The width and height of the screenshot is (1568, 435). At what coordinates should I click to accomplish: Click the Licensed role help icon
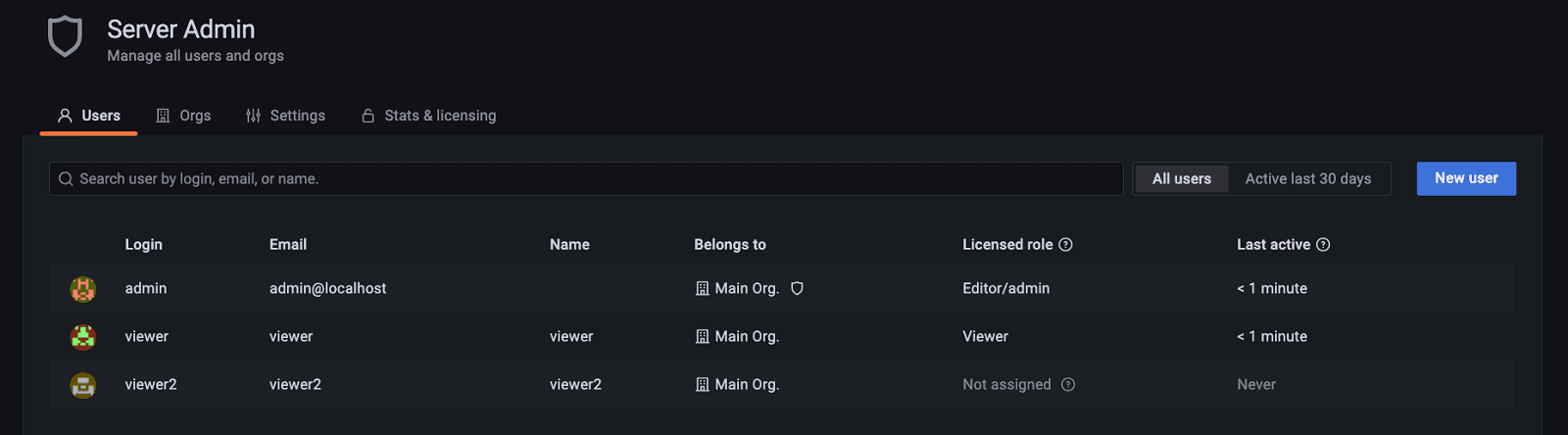[x=1066, y=245]
